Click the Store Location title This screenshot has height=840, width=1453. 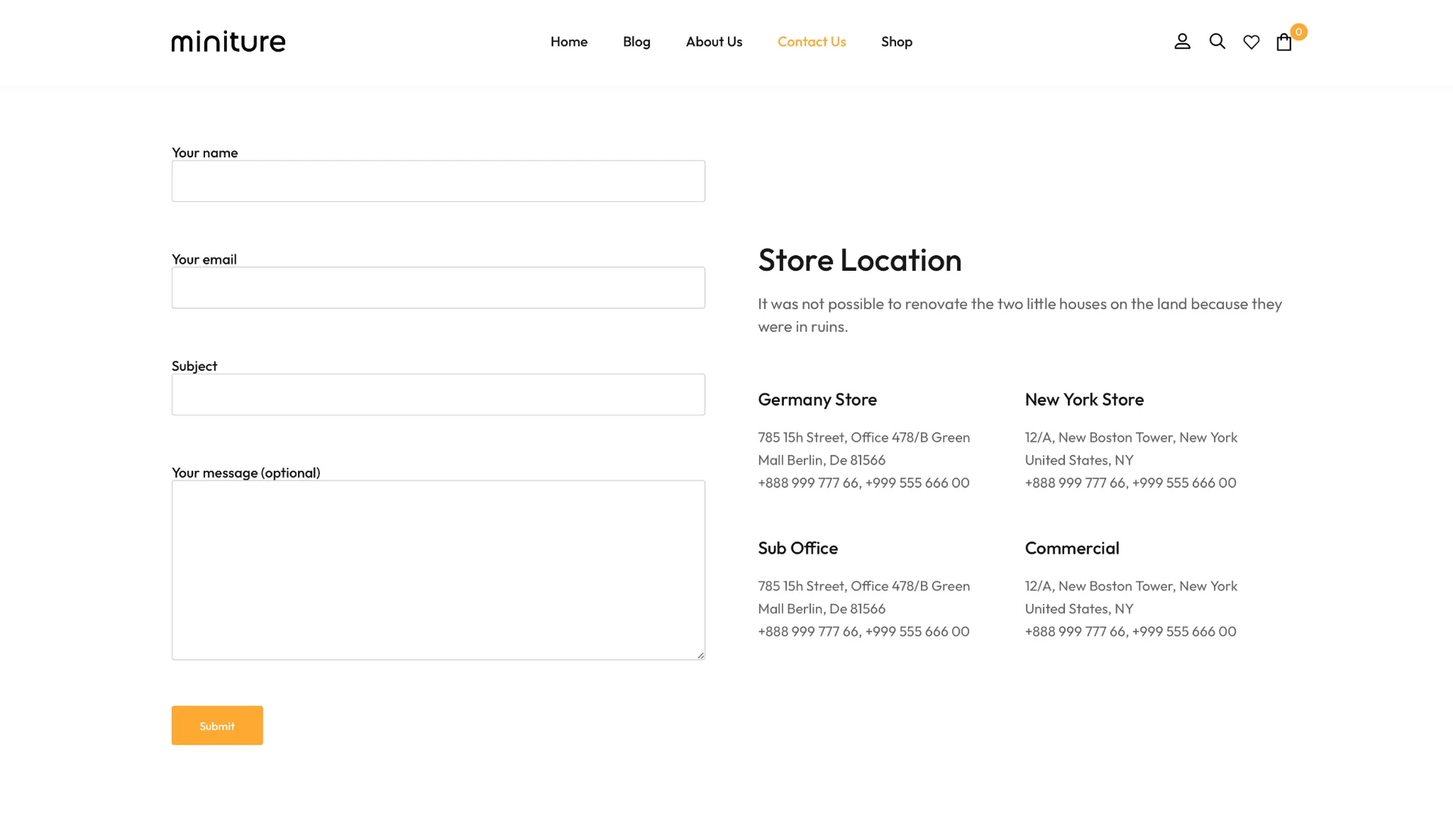point(860,260)
